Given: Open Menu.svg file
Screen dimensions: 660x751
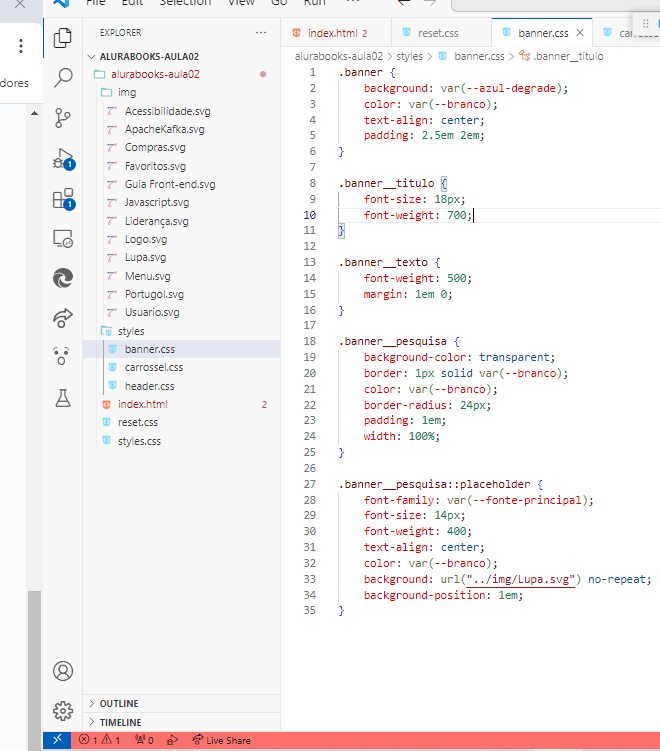Looking at the screenshot, I should [x=148, y=276].
